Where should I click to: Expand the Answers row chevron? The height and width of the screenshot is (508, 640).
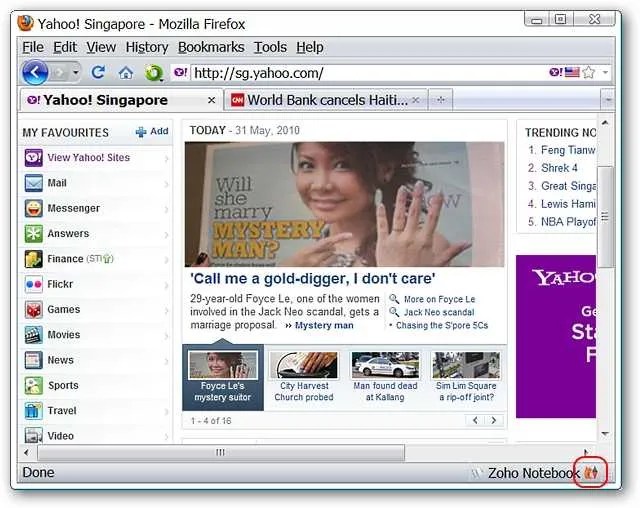click(x=166, y=235)
